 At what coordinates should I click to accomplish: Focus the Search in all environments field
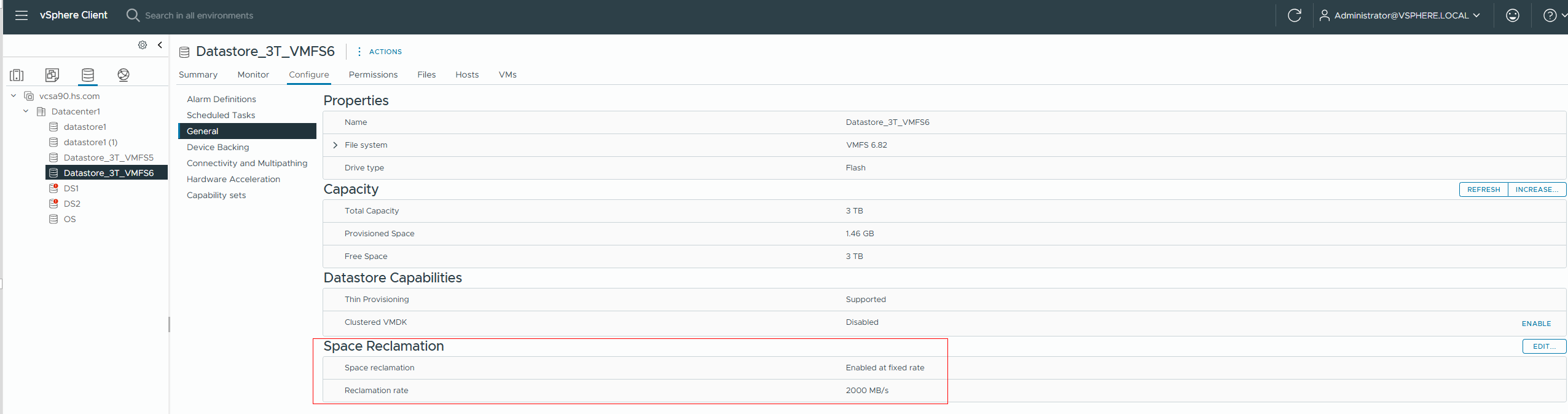point(199,15)
